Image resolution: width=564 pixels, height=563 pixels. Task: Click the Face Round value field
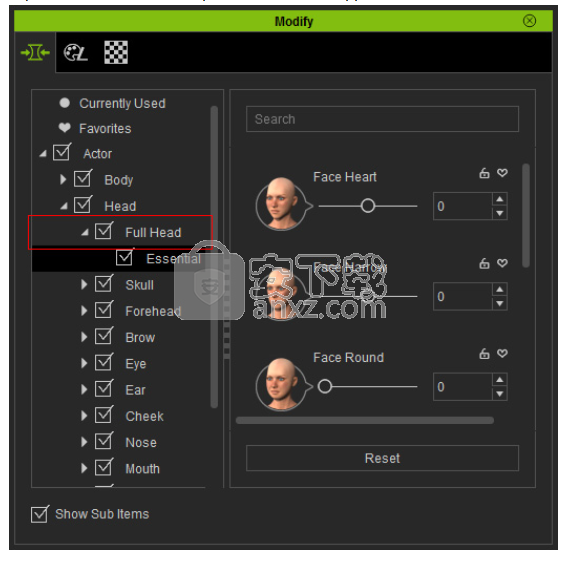[463, 387]
